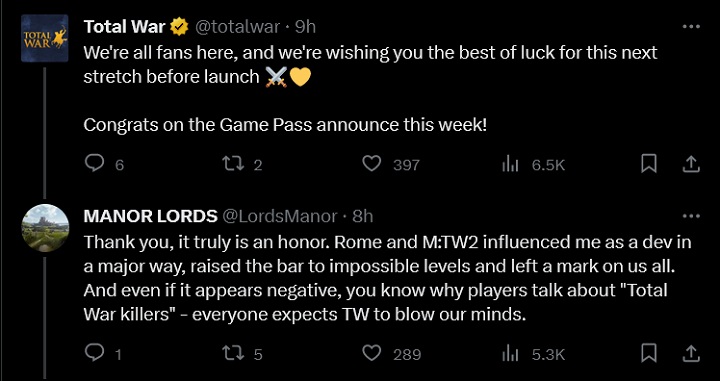Open more options on Manor Lords reply
The image size is (720, 381).
point(691,216)
